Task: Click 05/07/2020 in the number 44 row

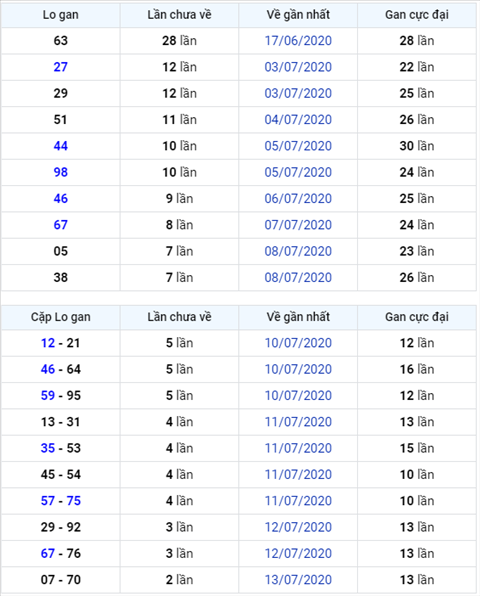Action: pos(298,146)
